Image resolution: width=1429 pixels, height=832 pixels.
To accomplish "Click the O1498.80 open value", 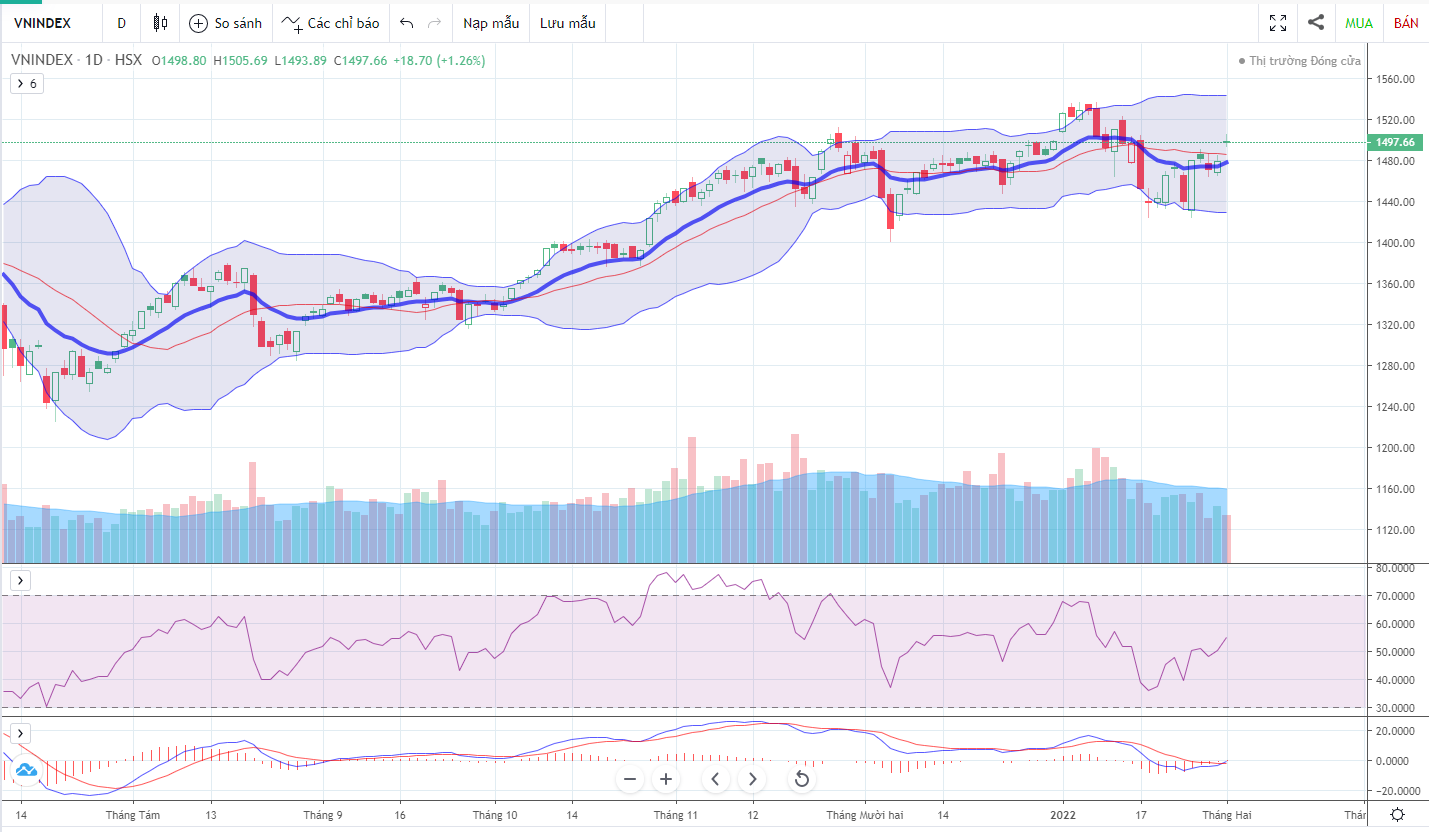I will point(179,60).
